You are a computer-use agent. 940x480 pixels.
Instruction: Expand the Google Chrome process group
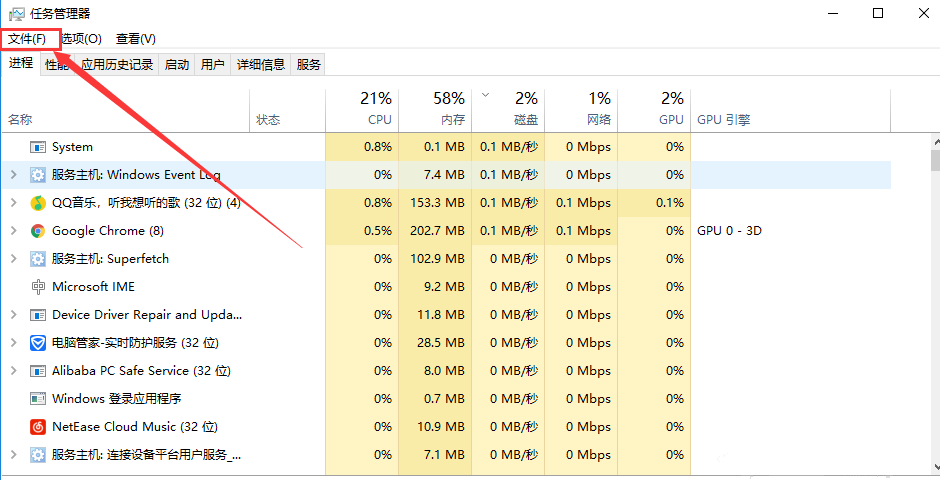13,231
